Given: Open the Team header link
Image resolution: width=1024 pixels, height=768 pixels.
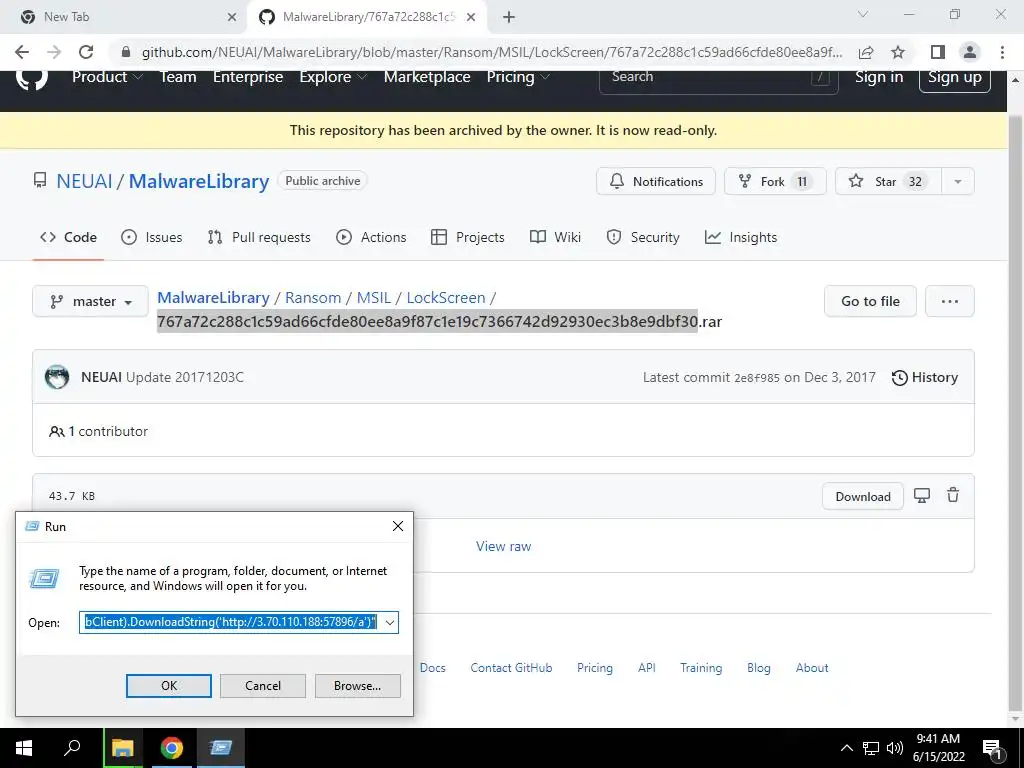Looking at the screenshot, I should pos(178,77).
